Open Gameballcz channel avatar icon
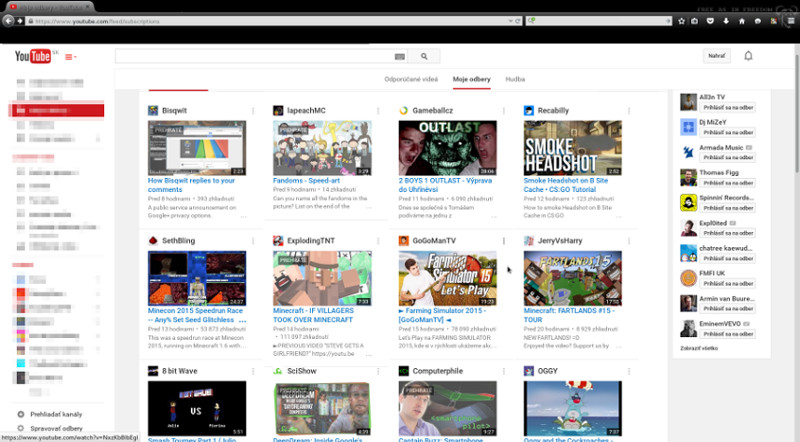Screen dimensions: 800x442 (x=404, y=110)
